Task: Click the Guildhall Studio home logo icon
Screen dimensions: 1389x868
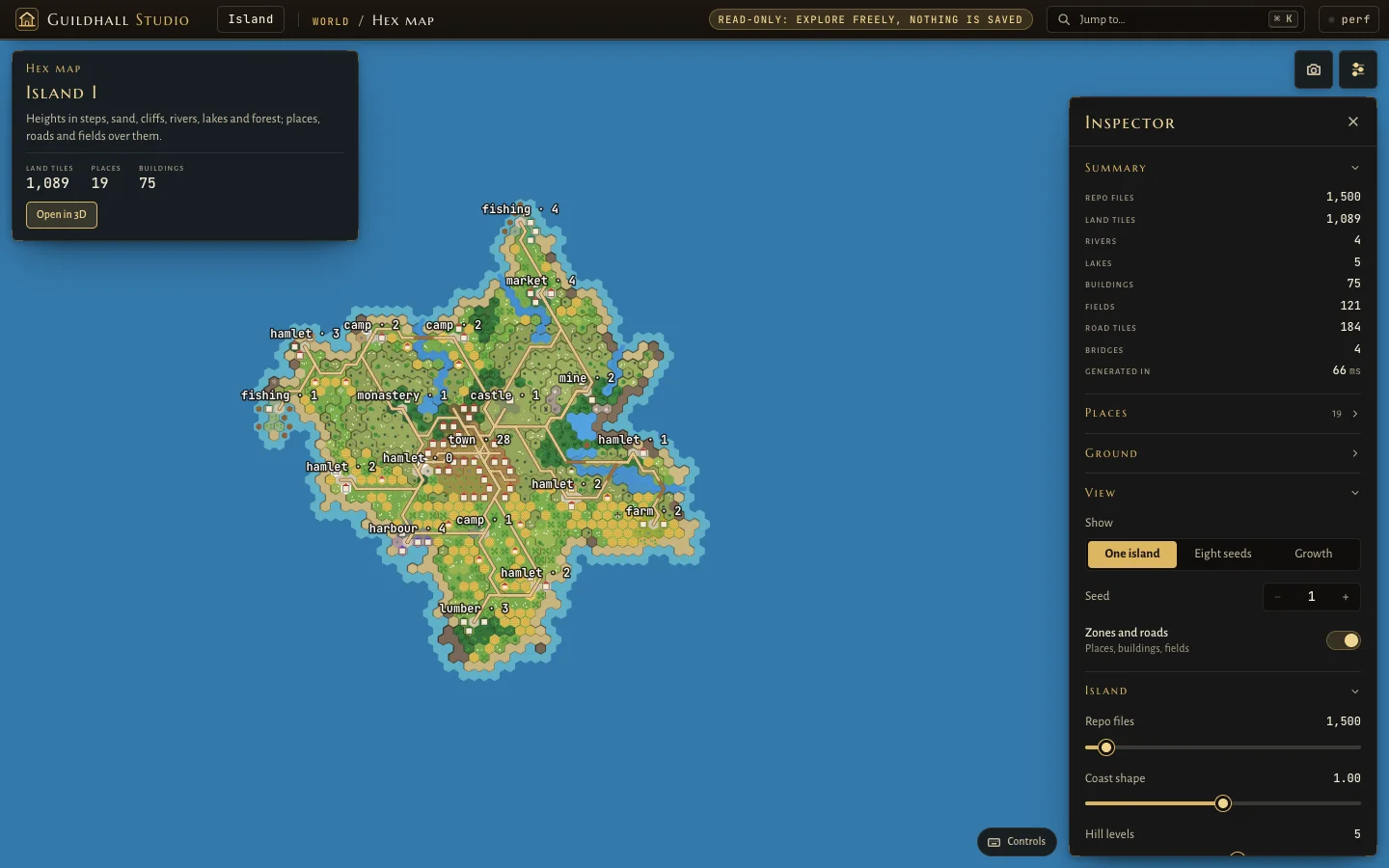Action: [x=27, y=19]
